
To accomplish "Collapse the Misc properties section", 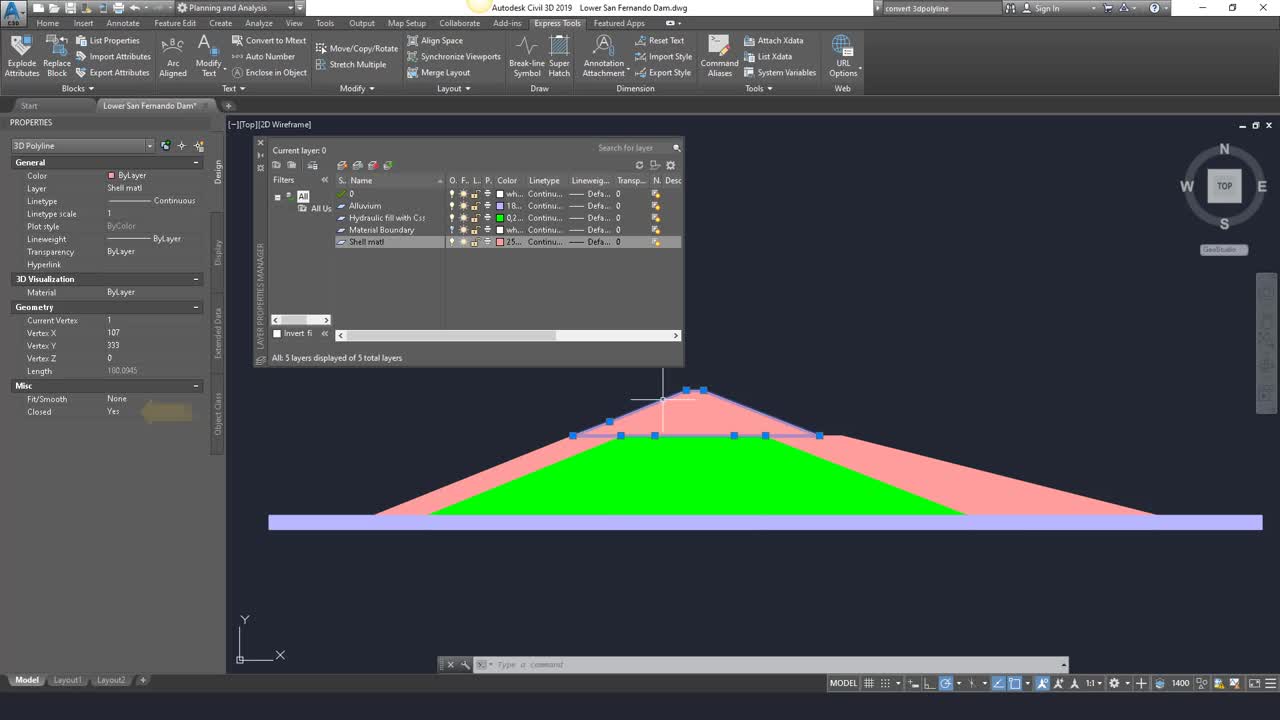I will (x=196, y=386).
